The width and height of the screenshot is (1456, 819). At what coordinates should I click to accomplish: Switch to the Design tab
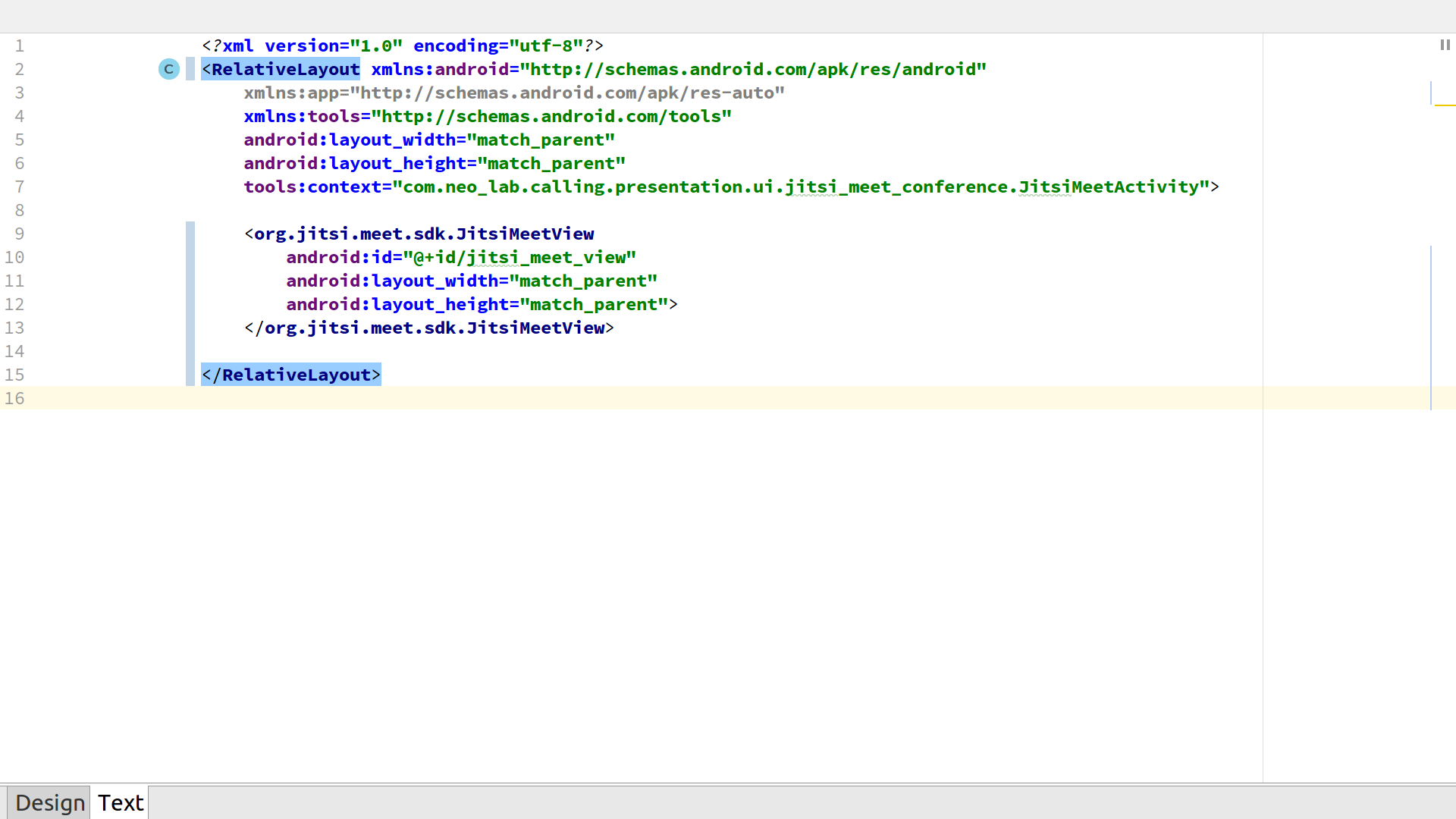49,802
